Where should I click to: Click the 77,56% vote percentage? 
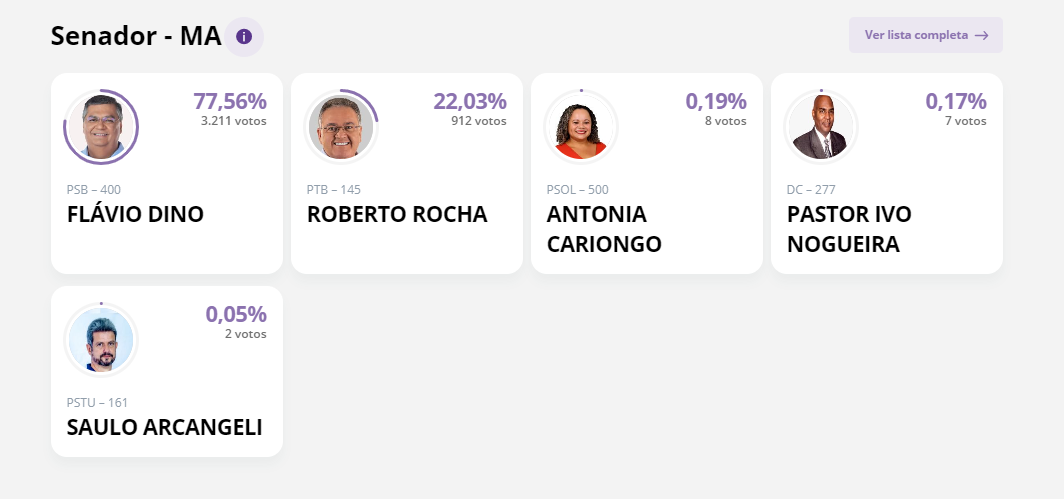pos(230,101)
